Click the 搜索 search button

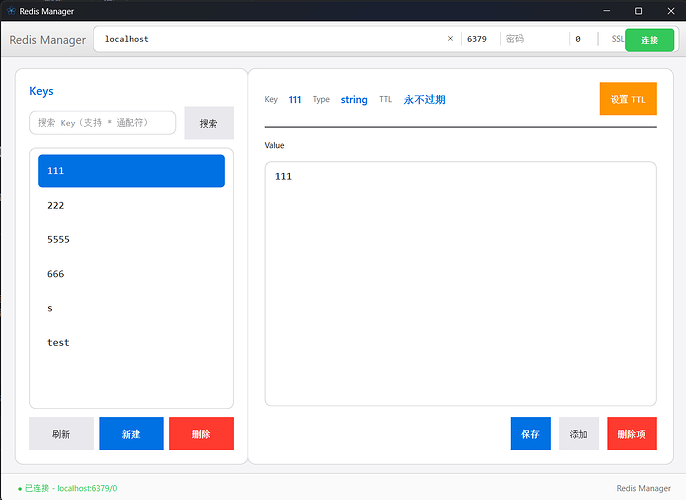[x=209, y=123]
